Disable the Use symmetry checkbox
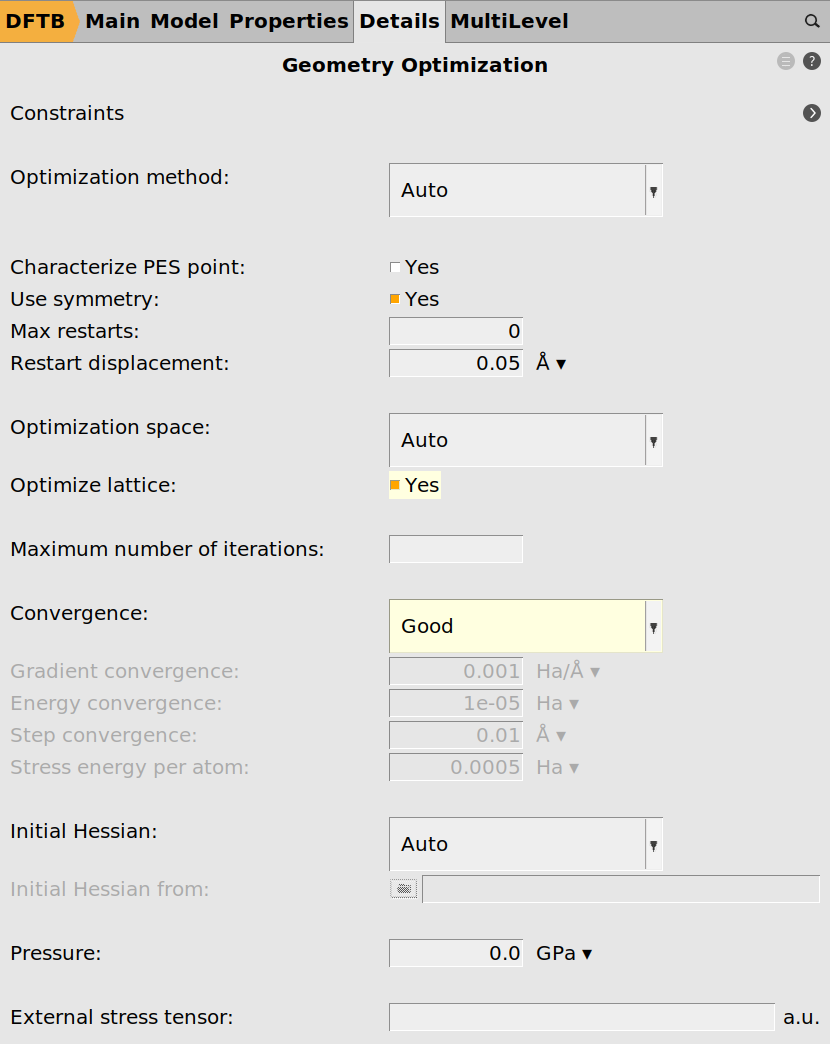This screenshot has height=1044, width=830. 395,299
